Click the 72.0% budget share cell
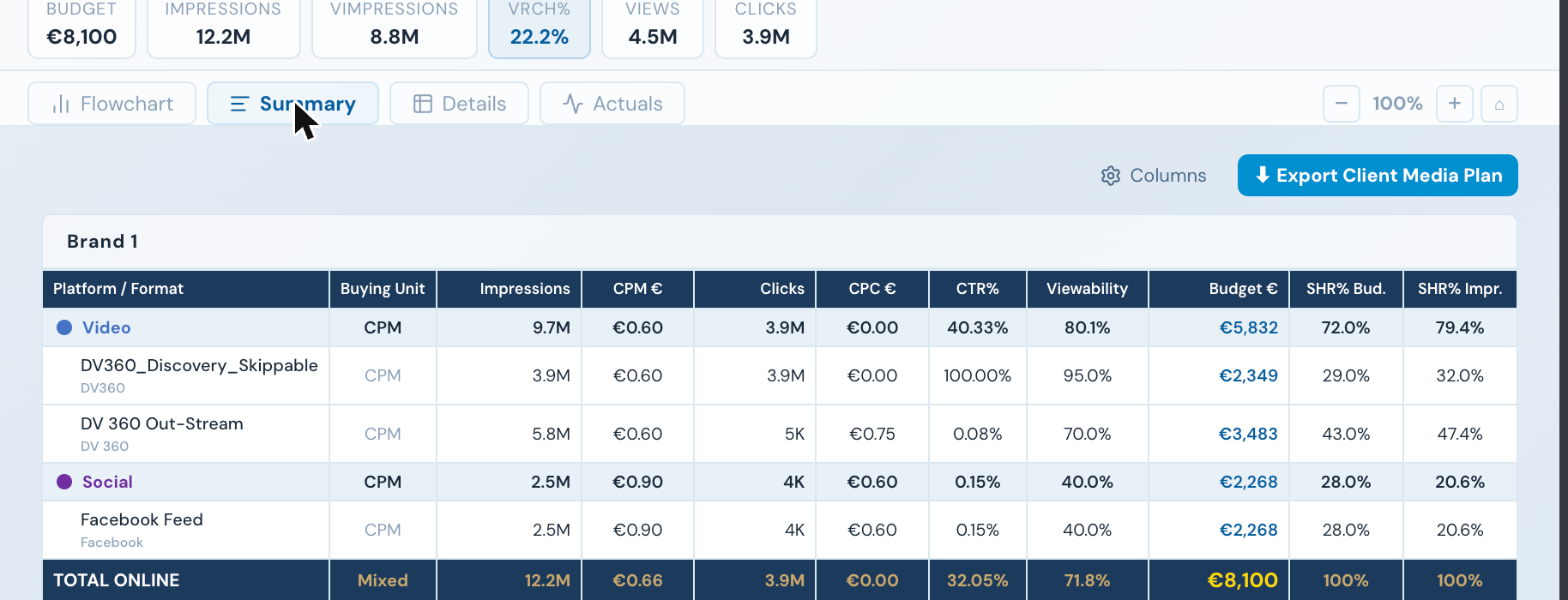The width and height of the screenshot is (1568, 600). (x=1346, y=328)
